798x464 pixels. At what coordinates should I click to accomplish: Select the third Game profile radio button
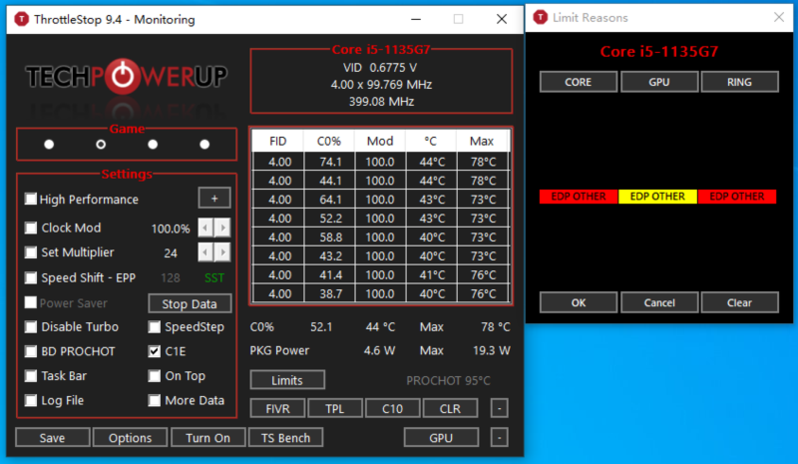[153, 144]
